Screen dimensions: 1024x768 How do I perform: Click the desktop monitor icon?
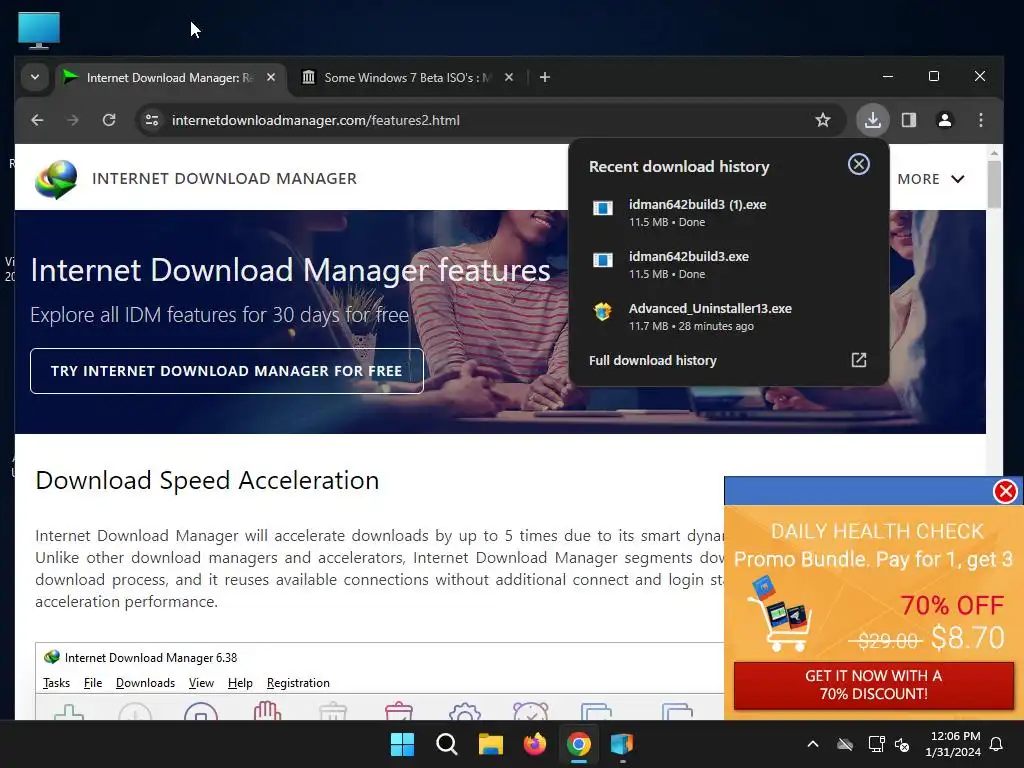coord(39,30)
